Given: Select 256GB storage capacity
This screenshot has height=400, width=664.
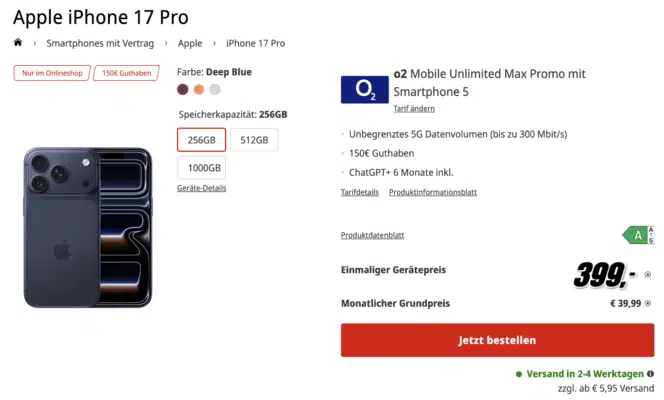Looking at the screenshot, I should pyautogui.click(x=201, y=140).
